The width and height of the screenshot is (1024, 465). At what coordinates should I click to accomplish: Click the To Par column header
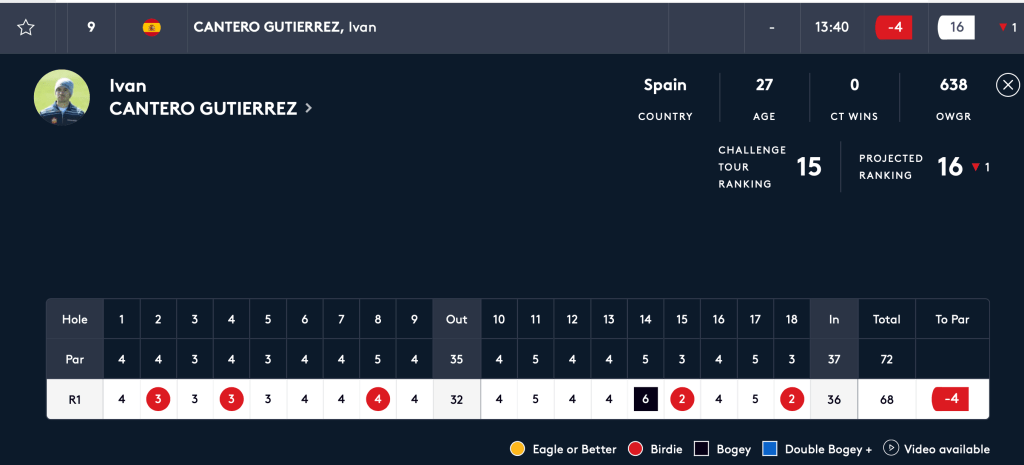tap(952, 319)
